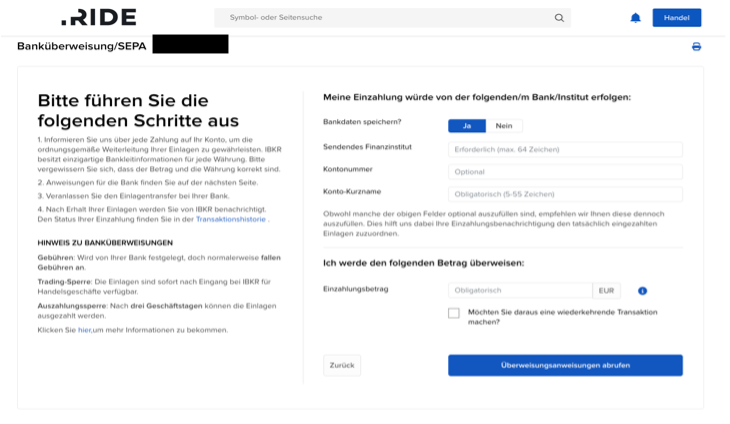Click the Sendendes Finanzinstitut field
The width and height of the screenshot is (730, 424).
pos(565,149)
